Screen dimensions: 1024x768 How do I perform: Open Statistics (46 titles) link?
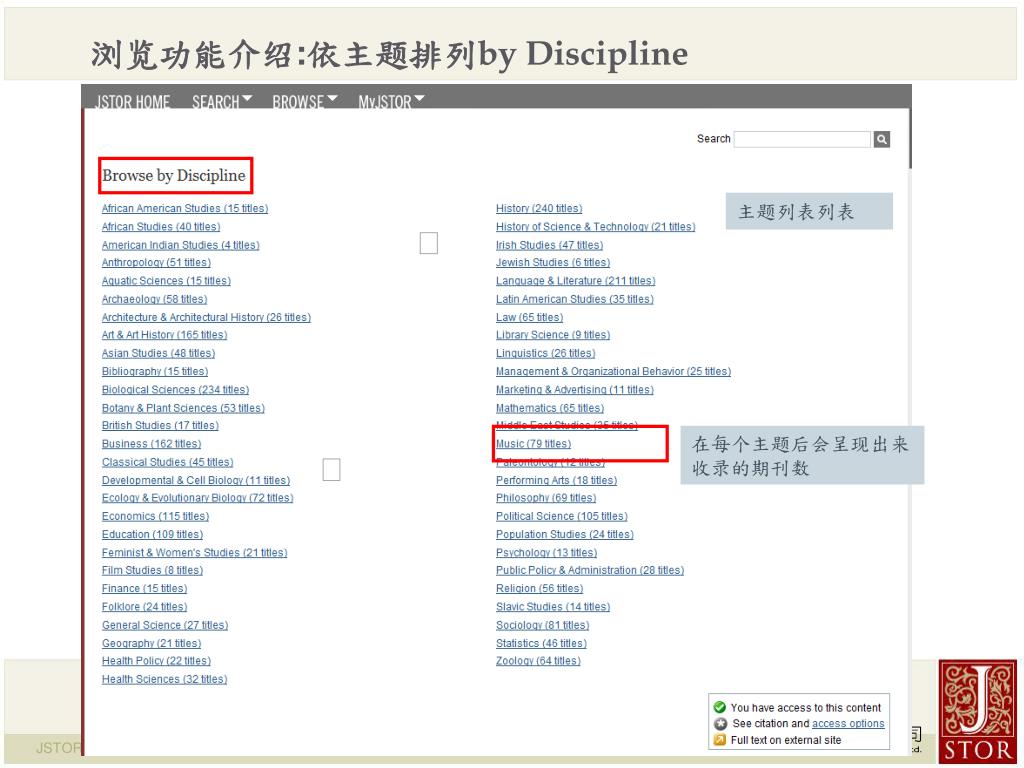point(541,644)
